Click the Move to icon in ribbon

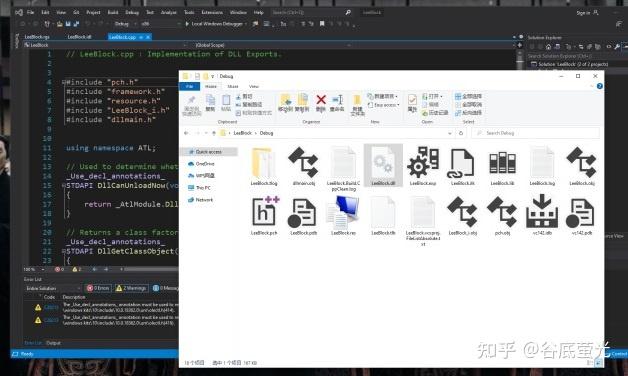286,100
